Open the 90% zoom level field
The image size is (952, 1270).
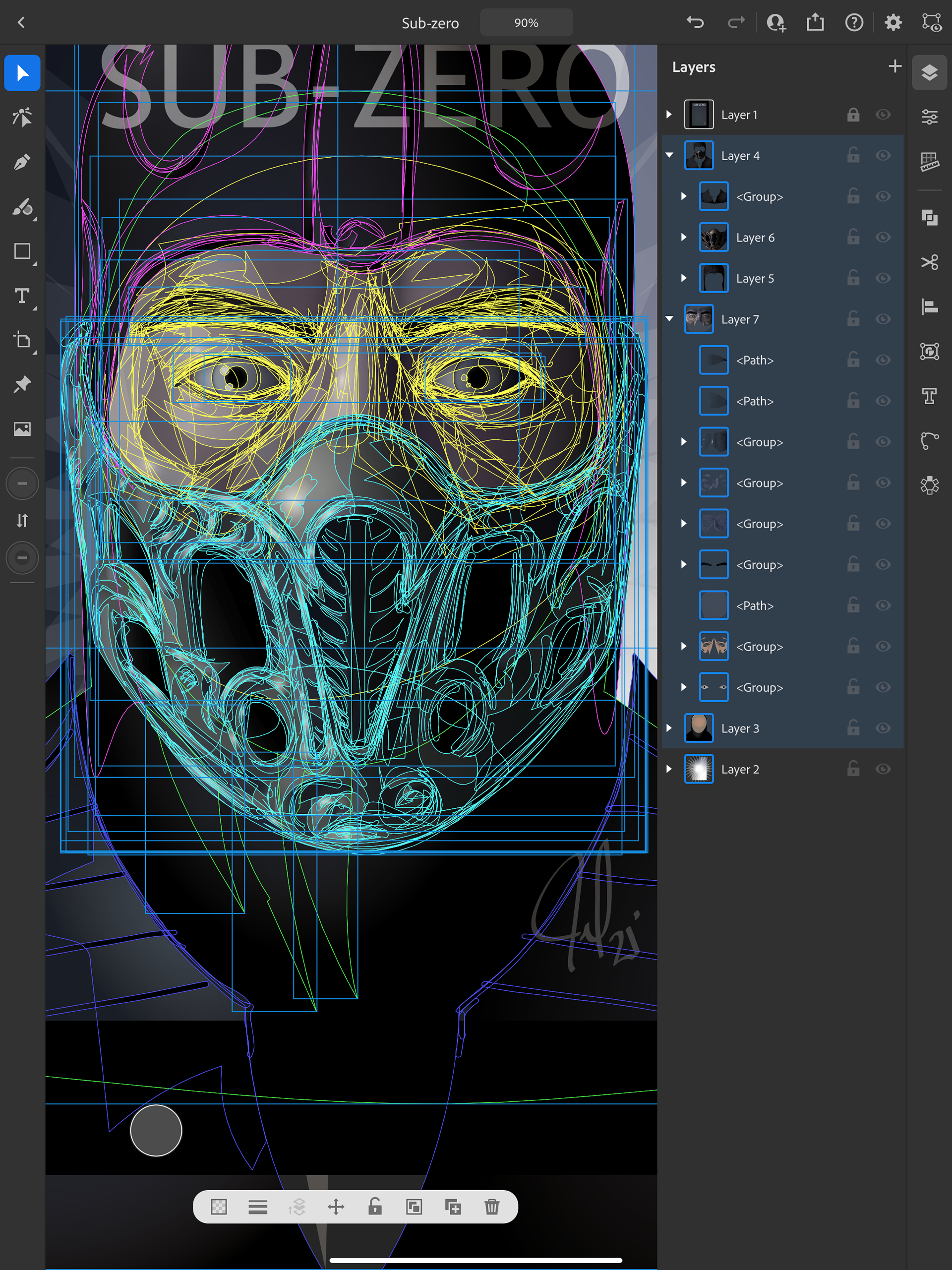(526, 23)
